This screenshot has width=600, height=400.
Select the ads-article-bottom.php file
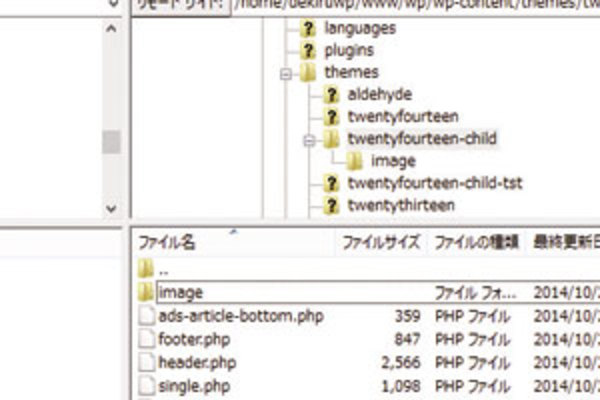(x=241, y=317)
